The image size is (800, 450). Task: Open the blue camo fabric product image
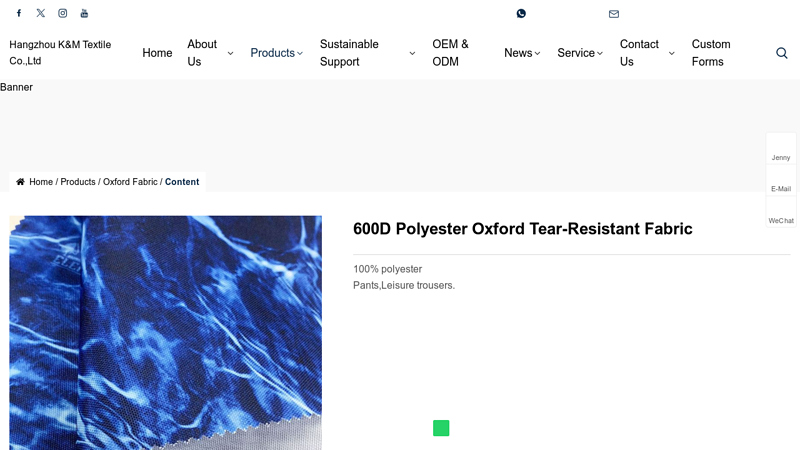click(165, 332)
